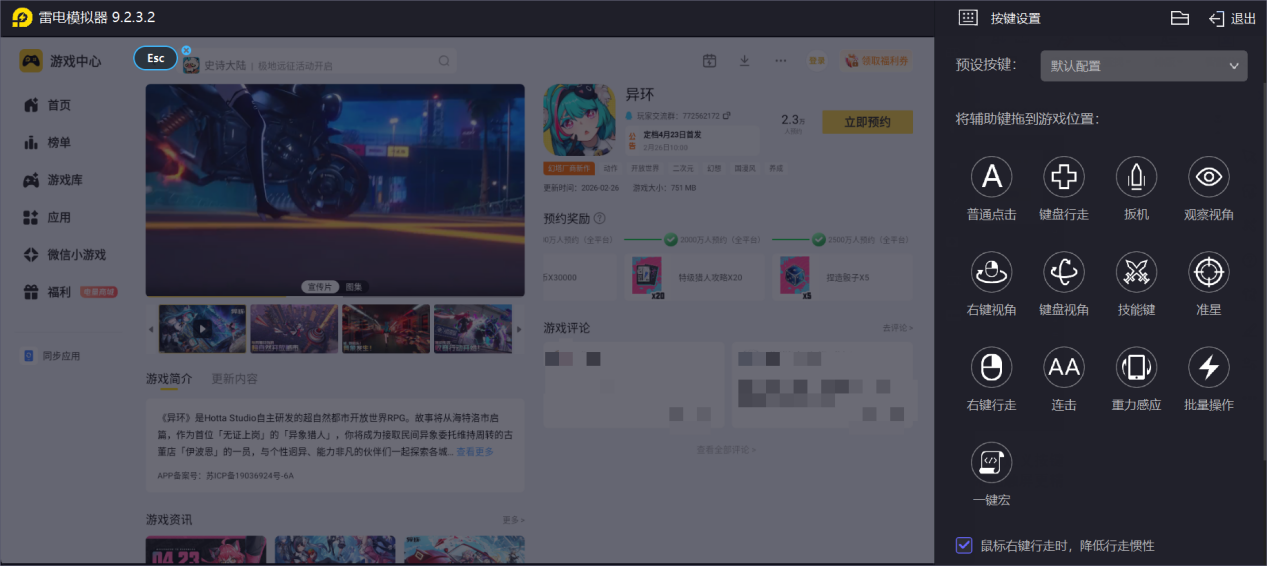Screen dimensions: 1267x566
Task: Open the three-dots more menu
Action: [780, 61]
